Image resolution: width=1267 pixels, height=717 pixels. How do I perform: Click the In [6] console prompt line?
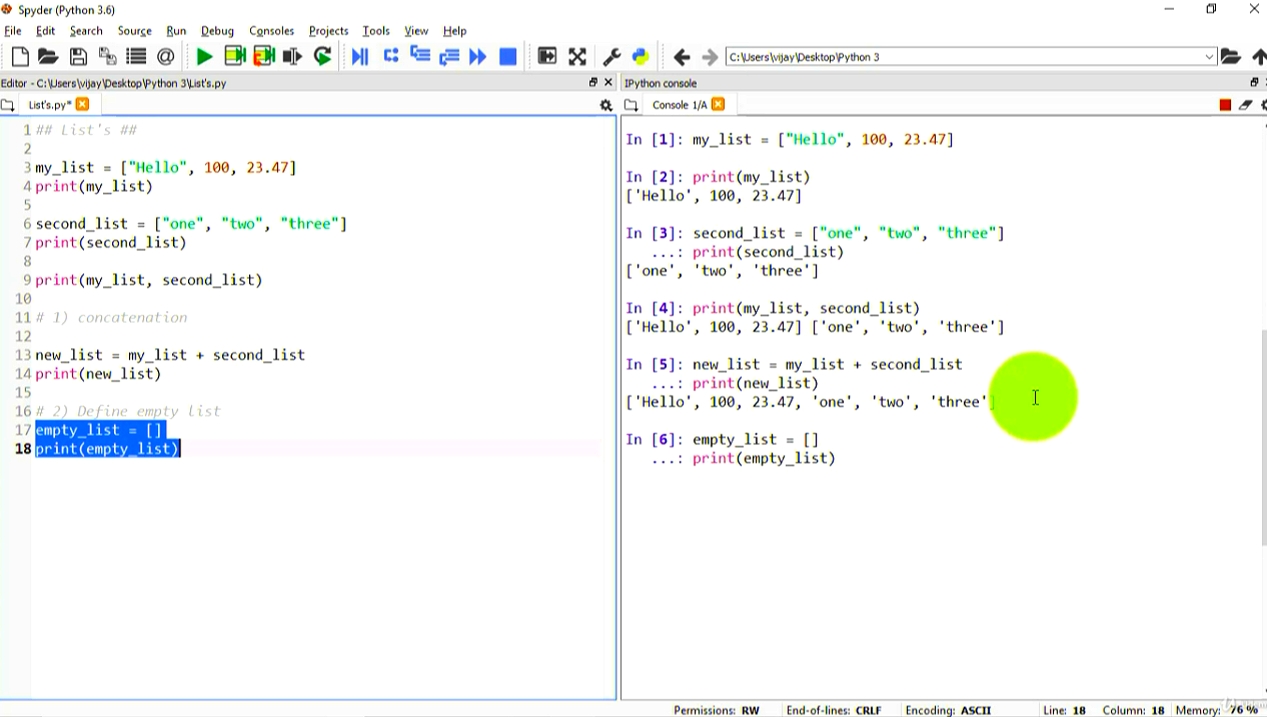(722, 439)
